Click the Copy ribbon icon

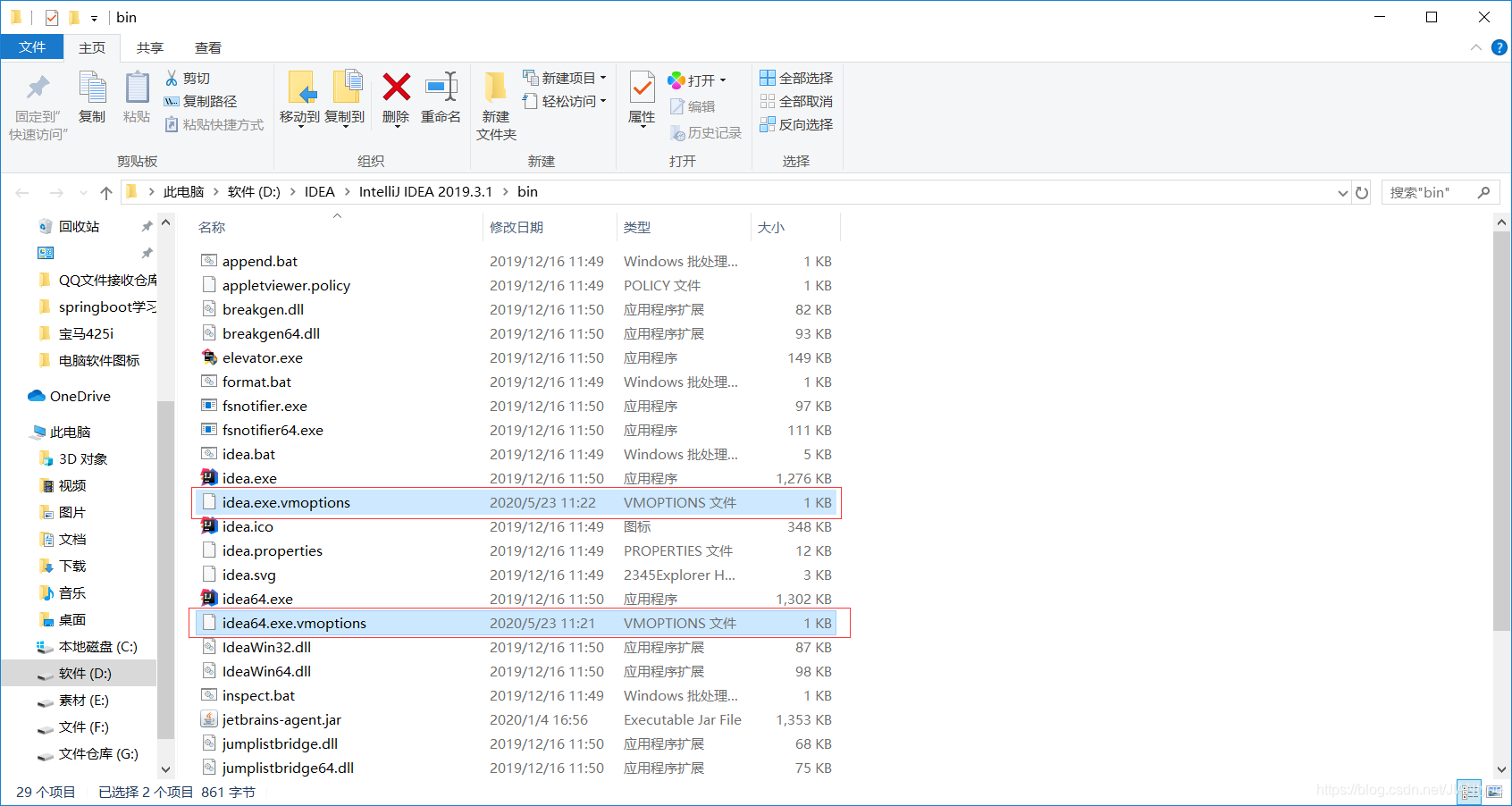92,88
